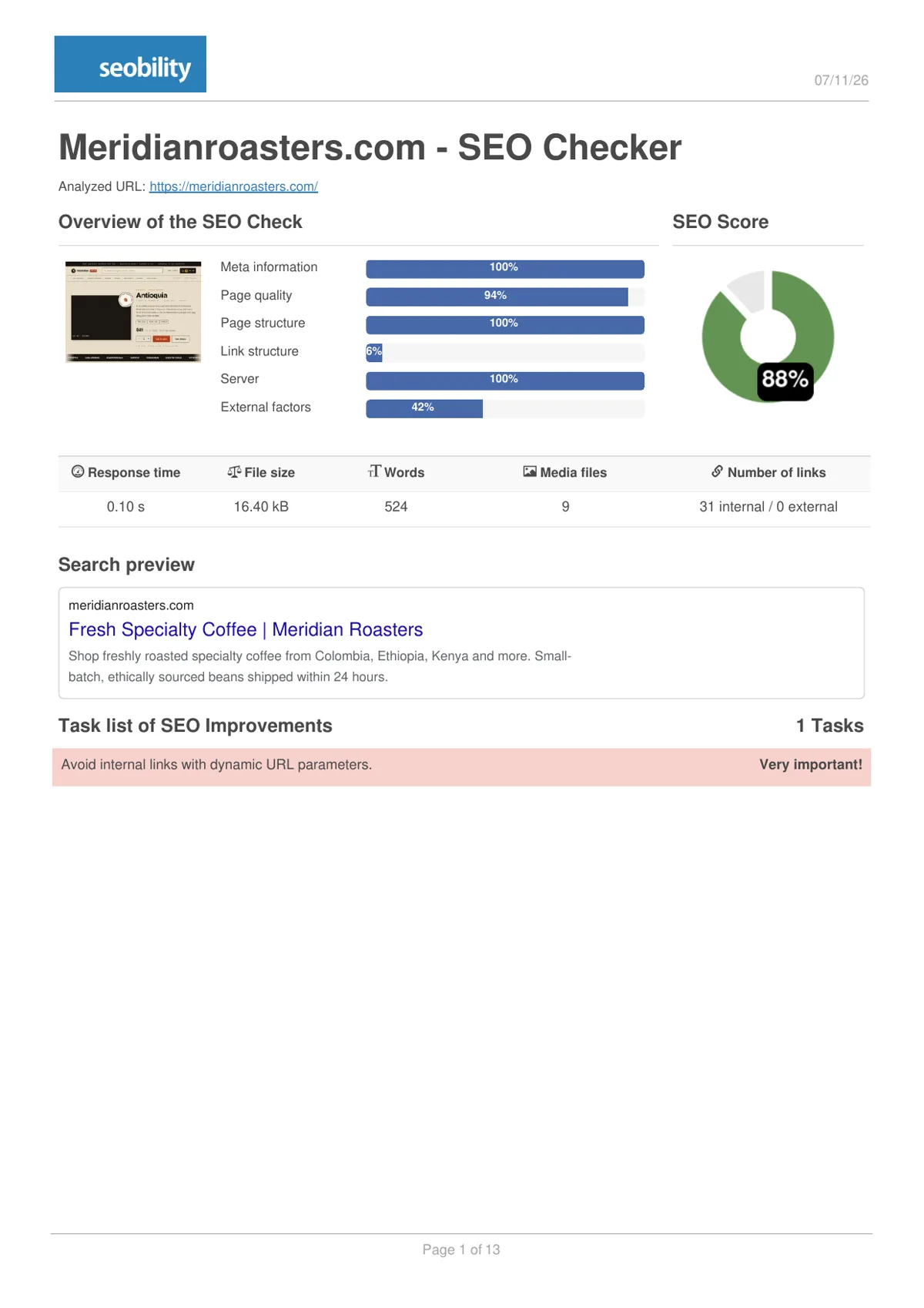Click the "1 Tasks" count
924x1308 pixels.
(829, 726)
